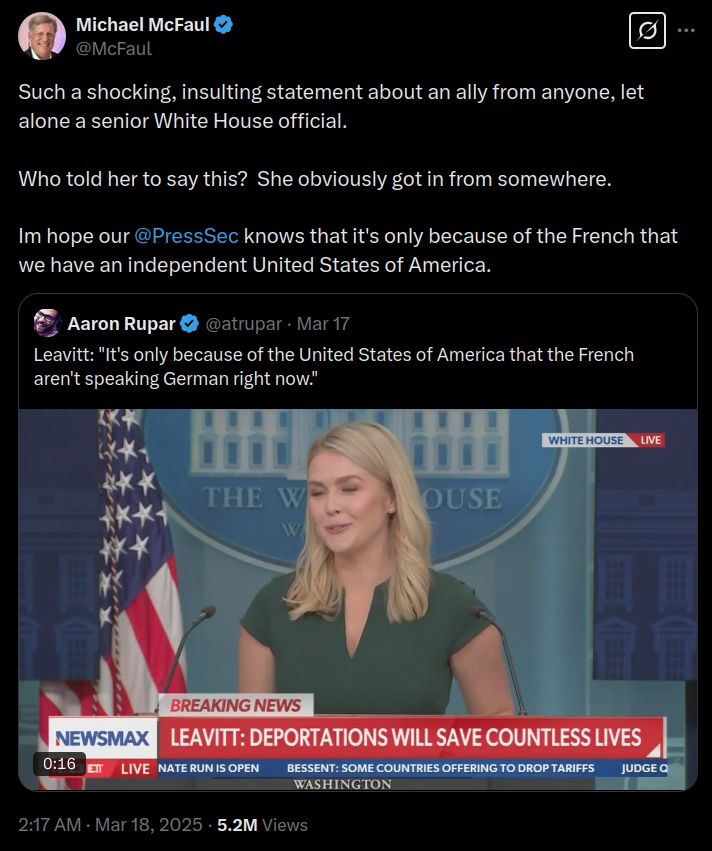Click the Mar 17 date on quoted tweet

point(323,324)
